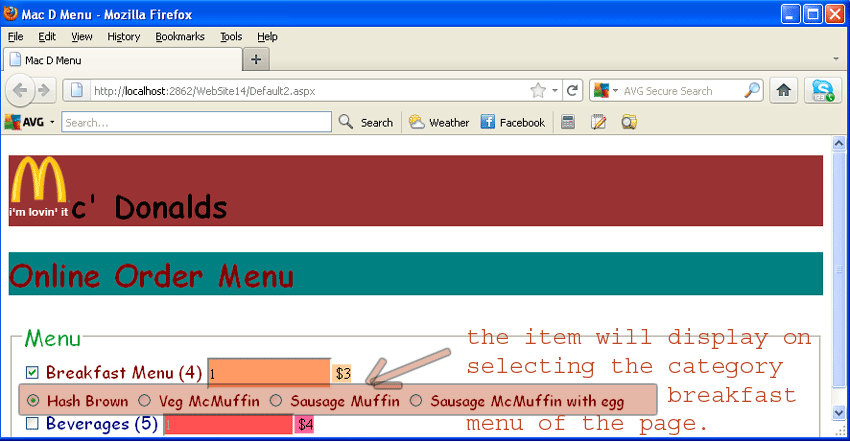Check the Beverages (5) checkbox
The image size is (850, 442).
coord(32,424)
